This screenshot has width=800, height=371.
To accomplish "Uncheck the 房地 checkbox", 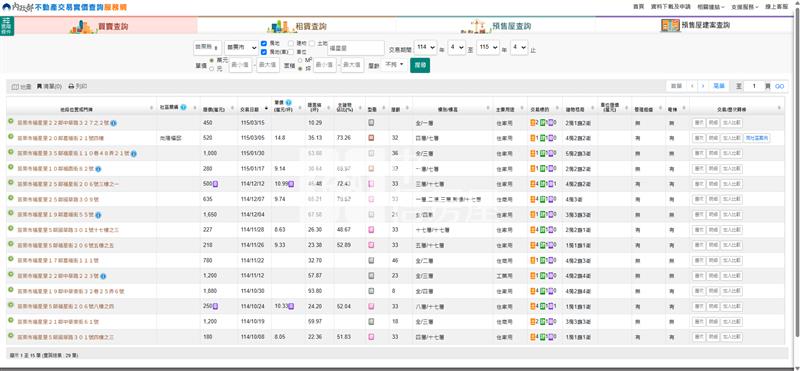I will coord(264,43).
